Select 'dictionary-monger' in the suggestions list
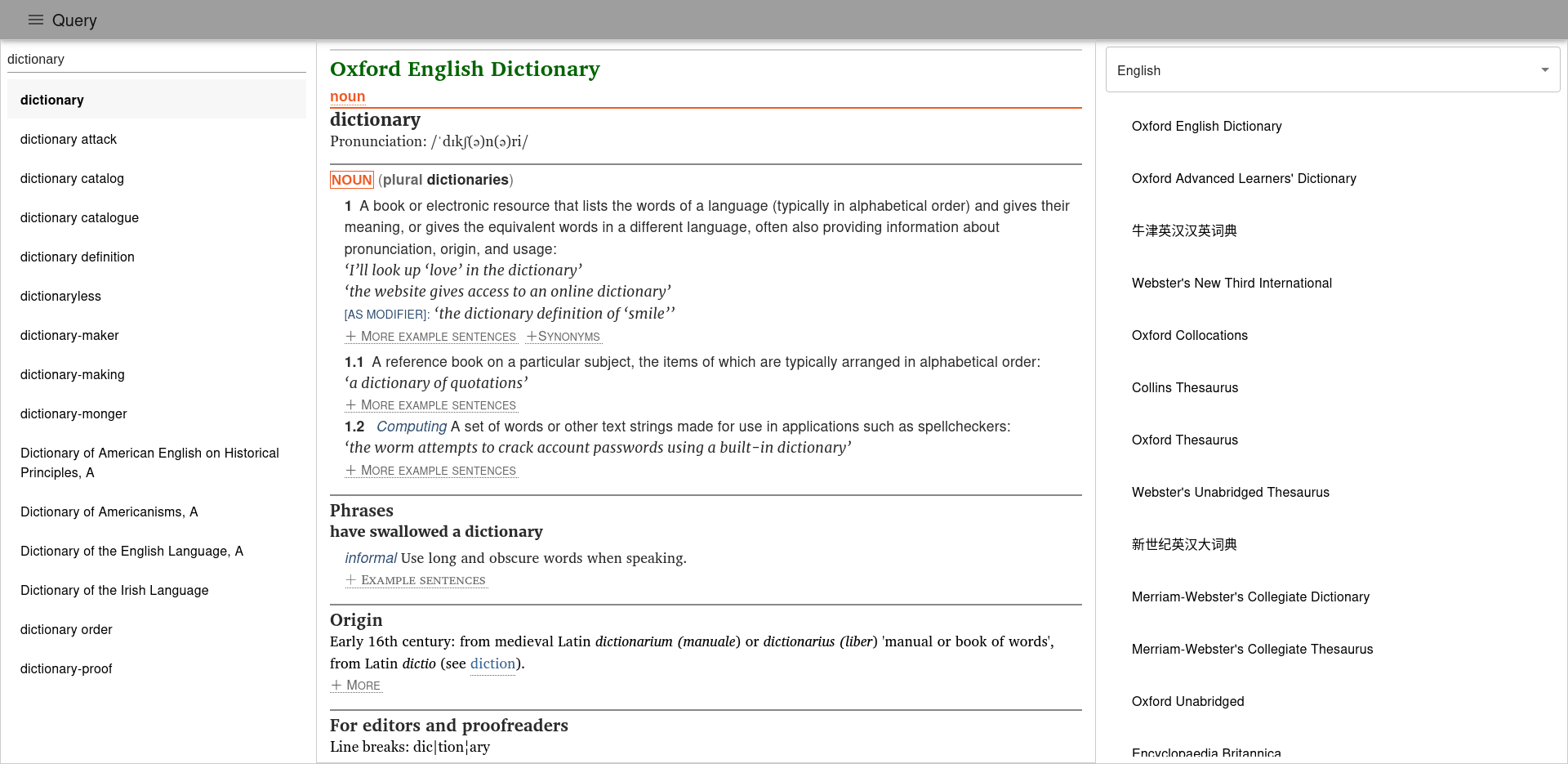 coord(73,414)
